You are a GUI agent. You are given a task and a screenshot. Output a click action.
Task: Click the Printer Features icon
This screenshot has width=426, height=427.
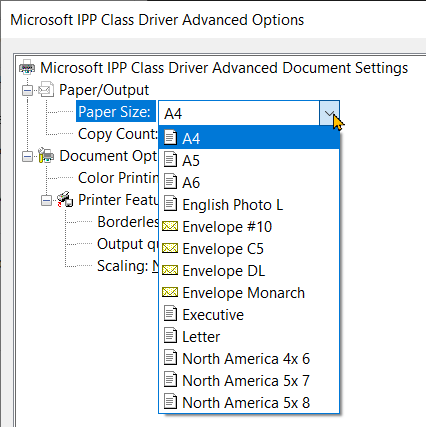(x=65, y=200)
